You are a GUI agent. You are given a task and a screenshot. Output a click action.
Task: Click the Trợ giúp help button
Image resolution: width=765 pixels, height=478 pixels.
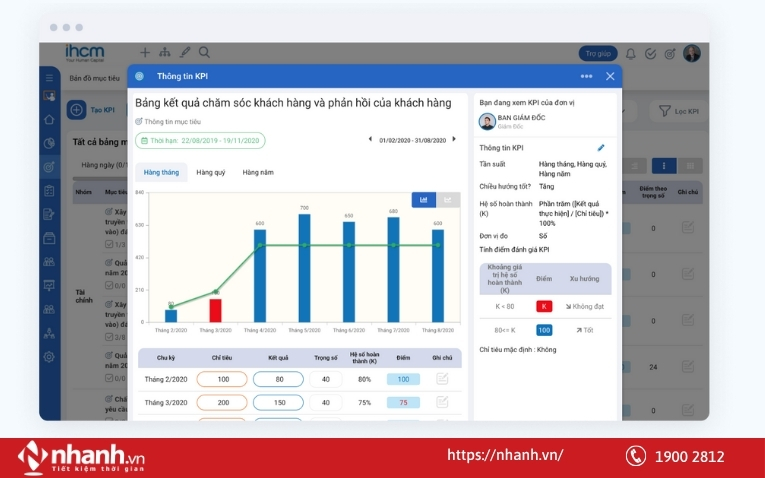point(597,53)
